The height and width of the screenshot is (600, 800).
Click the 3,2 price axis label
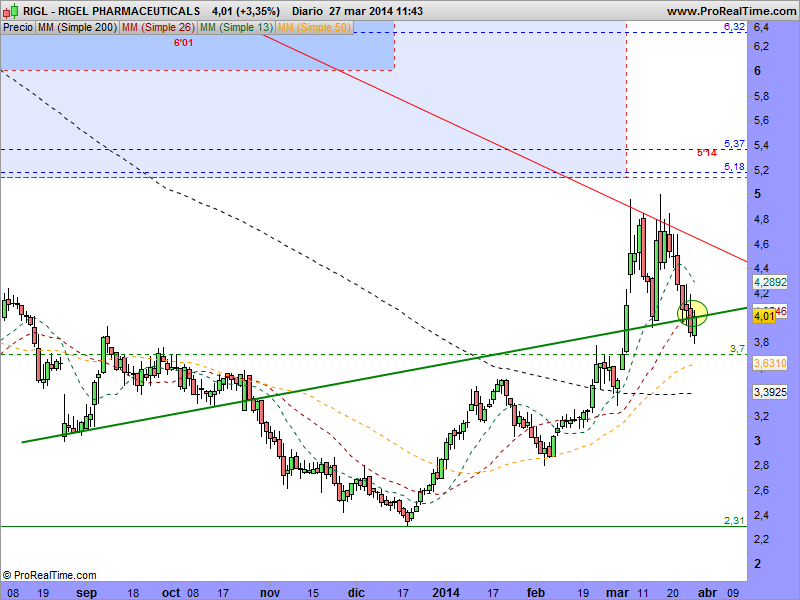(762, 416)
